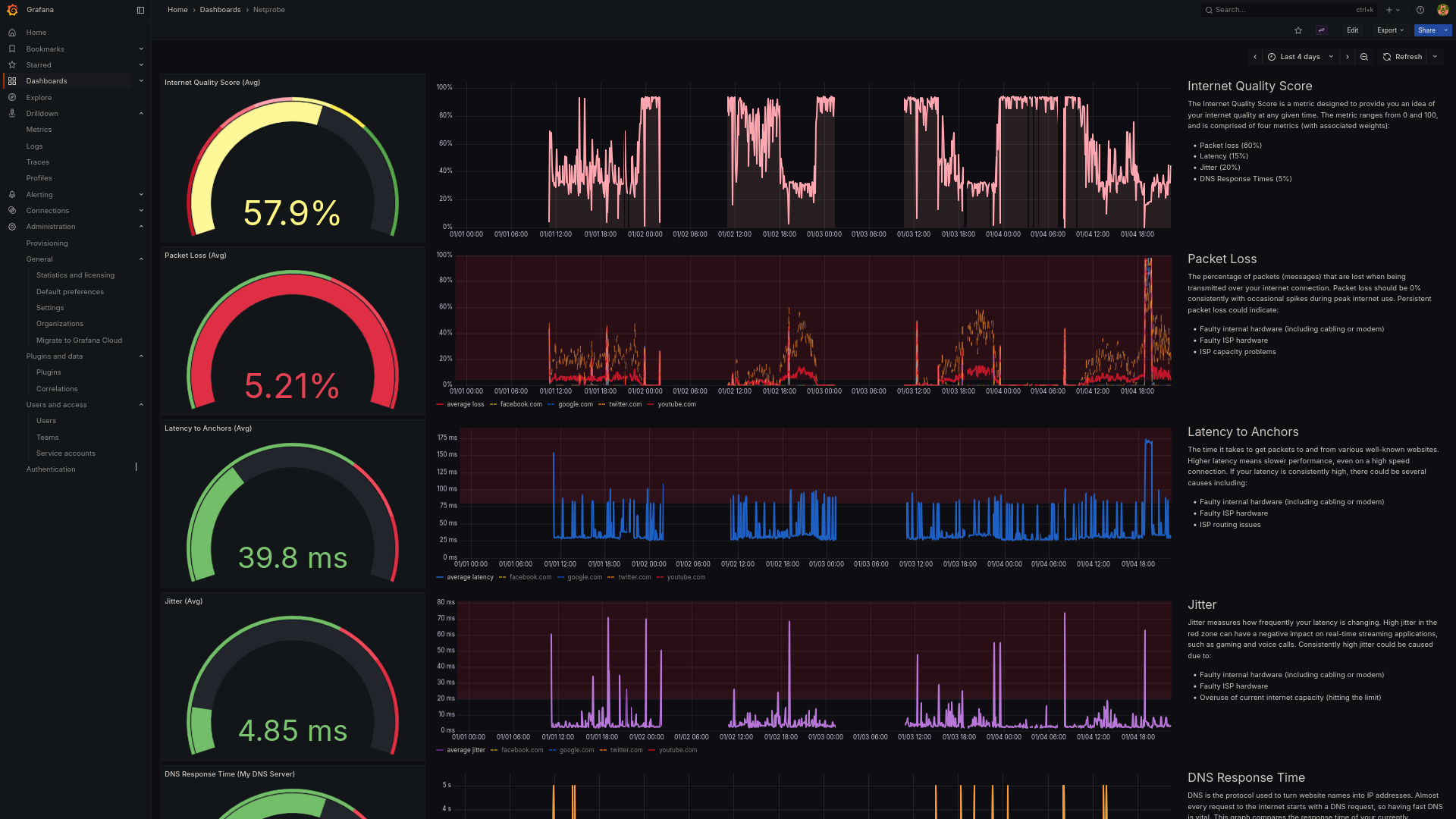Open the Last 4 days time picker
This screenshot has height=819, width=1456.
[1301, 57]
